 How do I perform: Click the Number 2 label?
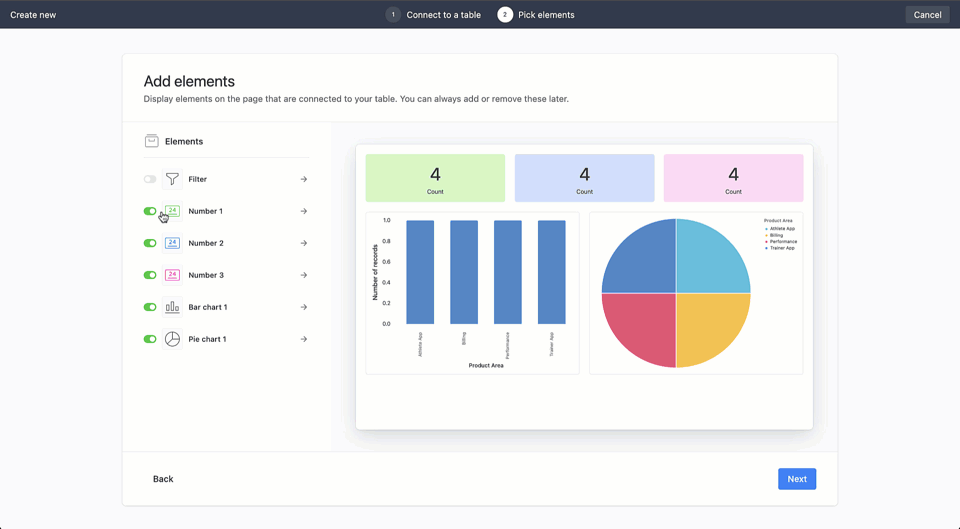coord(206,243)
